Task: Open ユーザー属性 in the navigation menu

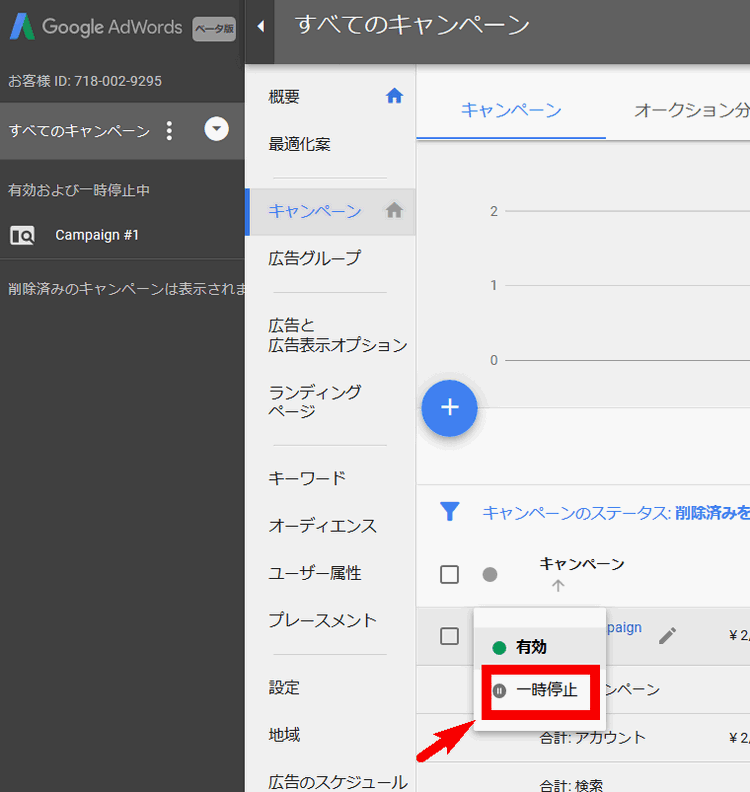Action: pos(315,573)
